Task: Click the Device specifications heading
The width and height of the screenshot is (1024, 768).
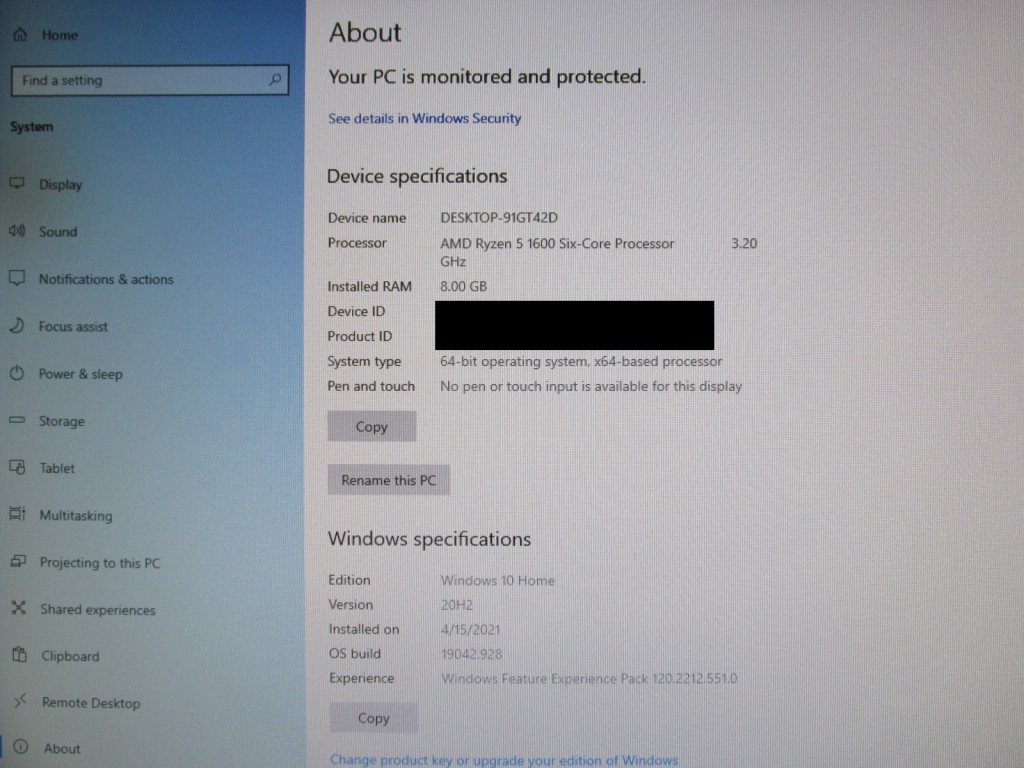Action: pyautogui.click(x=417, y=176)
